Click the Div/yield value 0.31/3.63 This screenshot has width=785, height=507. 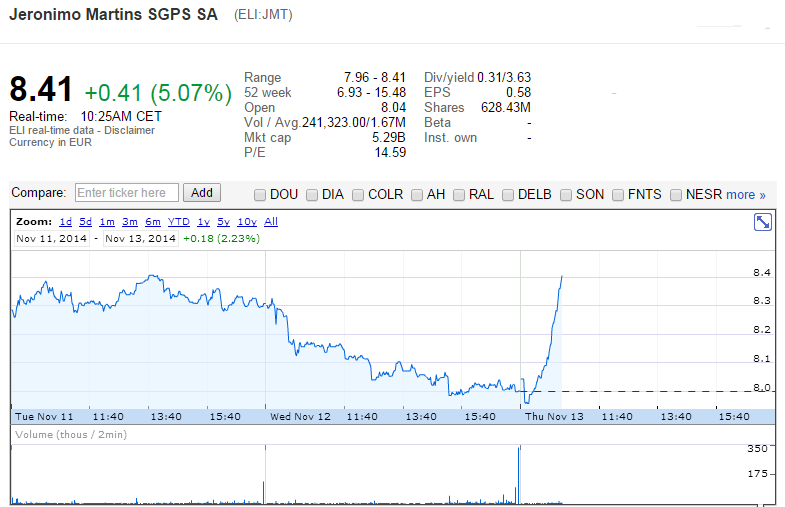(x=504, y=78)
